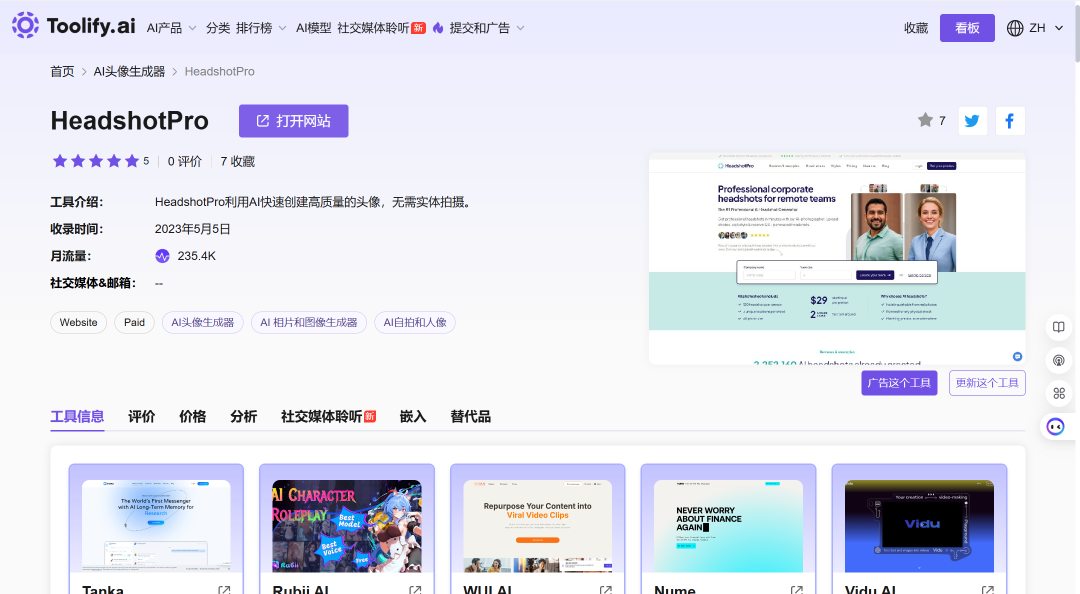Click the Toolify.ai logo

[73, 25]
